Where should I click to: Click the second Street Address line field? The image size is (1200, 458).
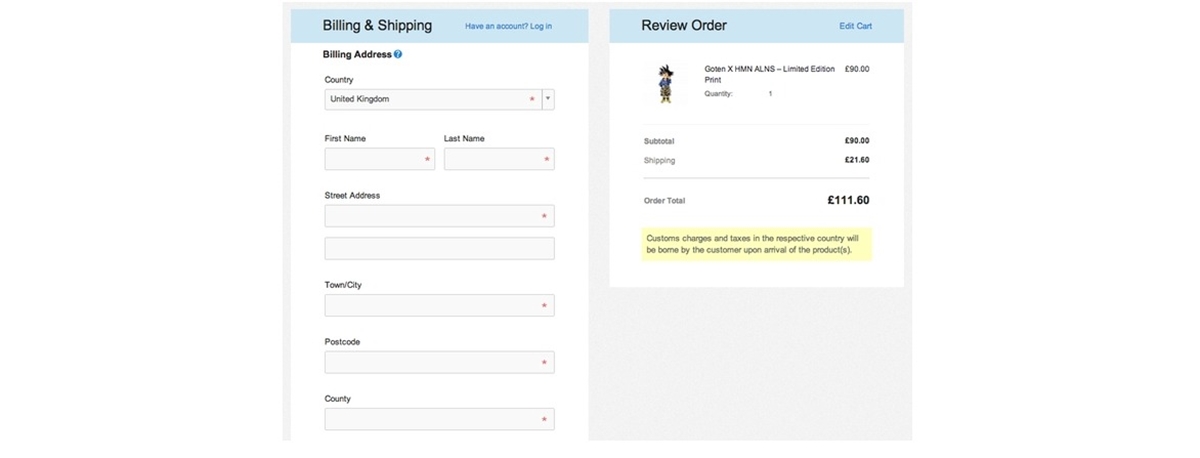[438, 248]
